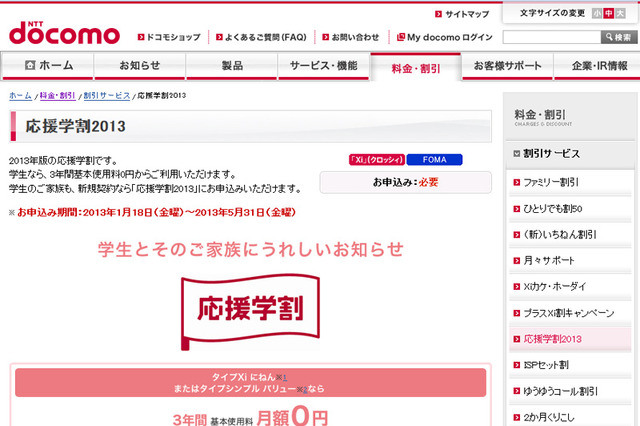Click the 応援学割2013 page heading
640x426 pixels.
[x=76, y=126]
